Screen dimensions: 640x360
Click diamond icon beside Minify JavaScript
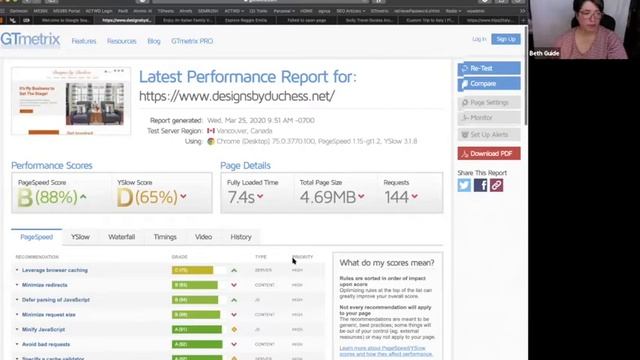click(234, 329)
